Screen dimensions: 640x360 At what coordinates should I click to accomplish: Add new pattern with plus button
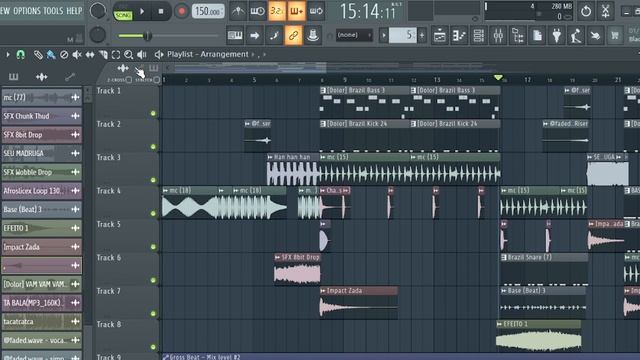tap(422, 36)
